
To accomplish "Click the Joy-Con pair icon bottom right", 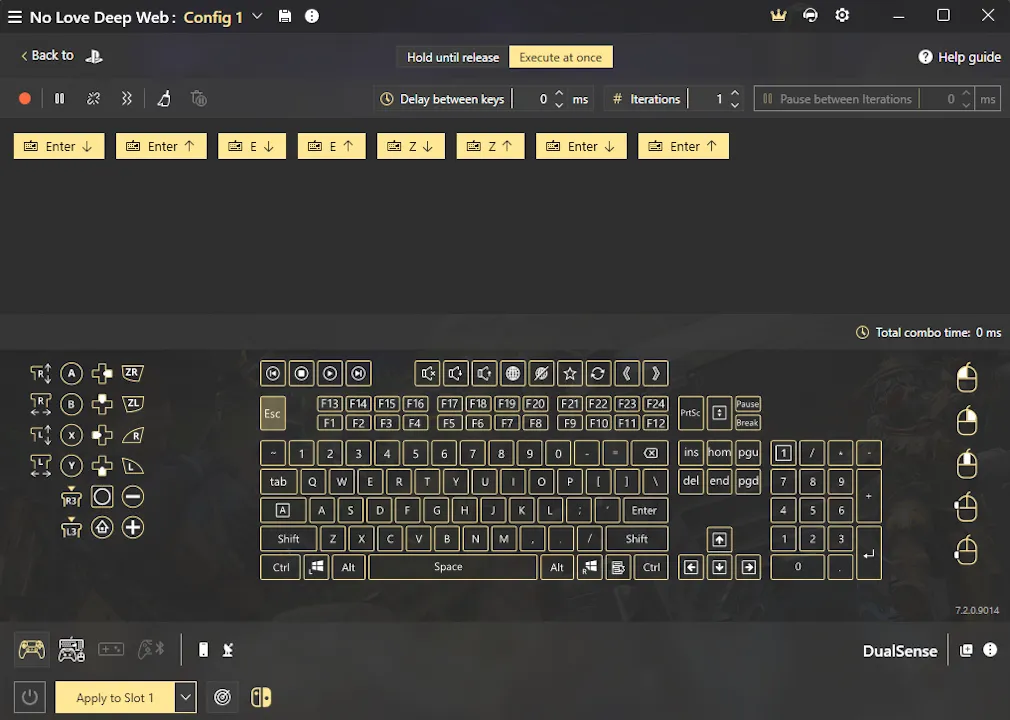I will point(260,697).
